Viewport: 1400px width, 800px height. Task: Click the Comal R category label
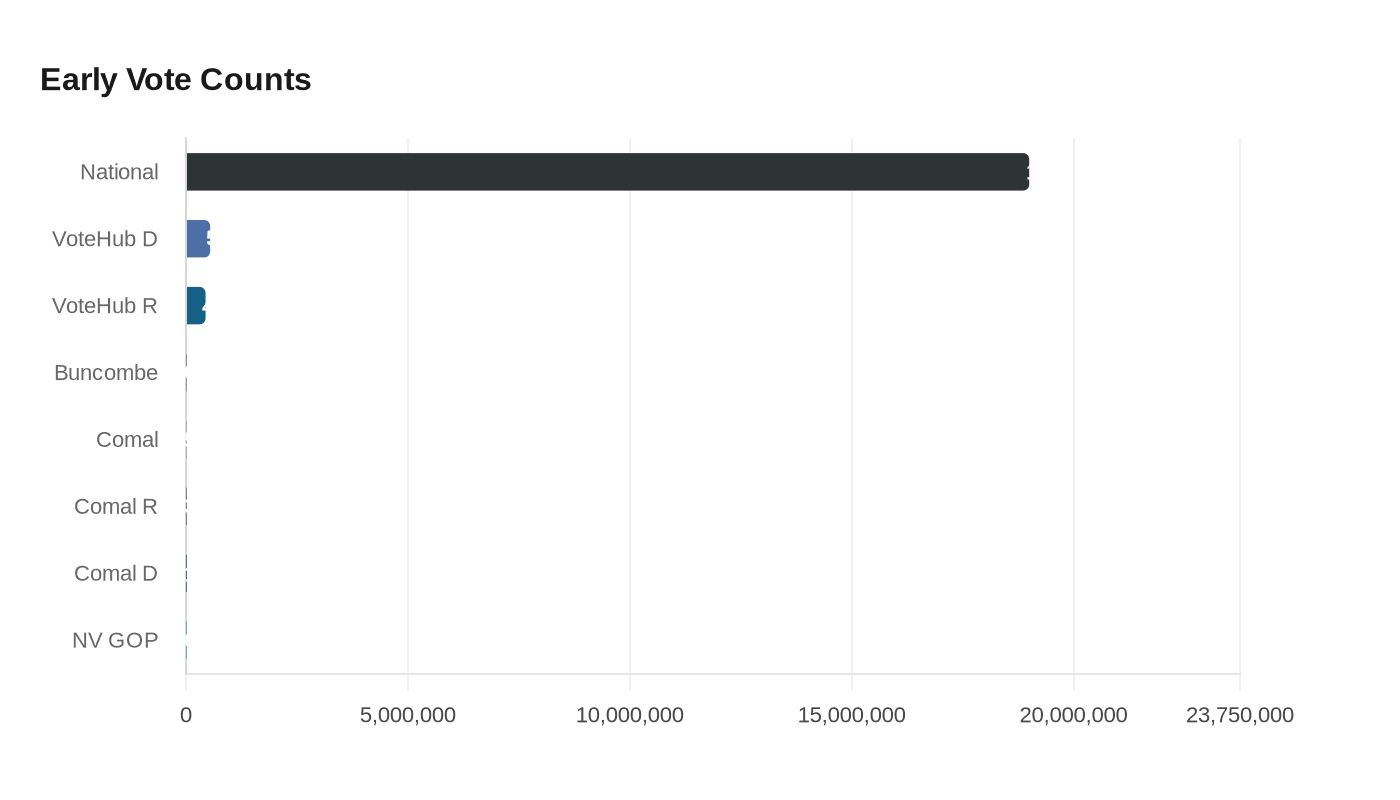pyautogui.click(x=116, y=506)
